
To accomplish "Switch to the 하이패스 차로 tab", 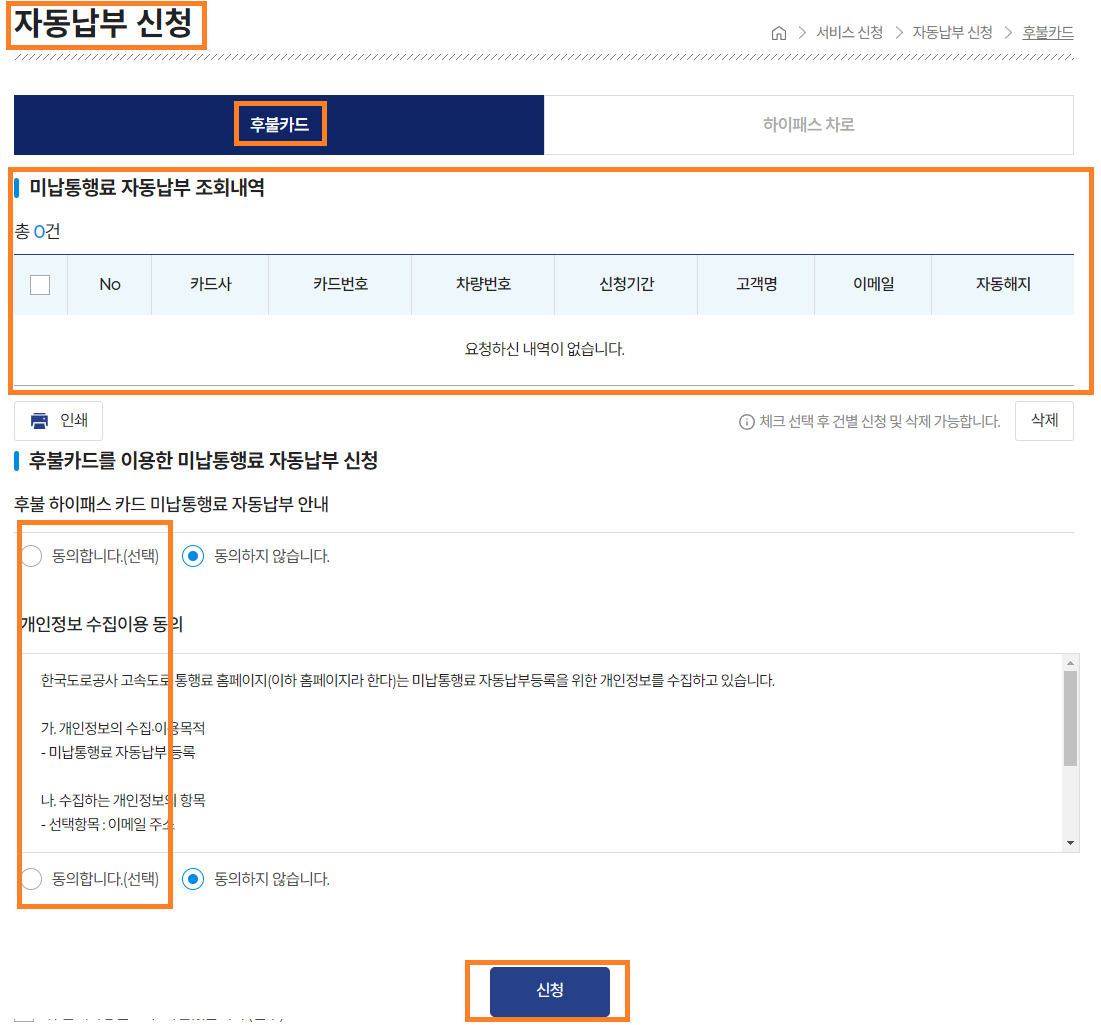I will pyautogui.click(x=810, y=124).
